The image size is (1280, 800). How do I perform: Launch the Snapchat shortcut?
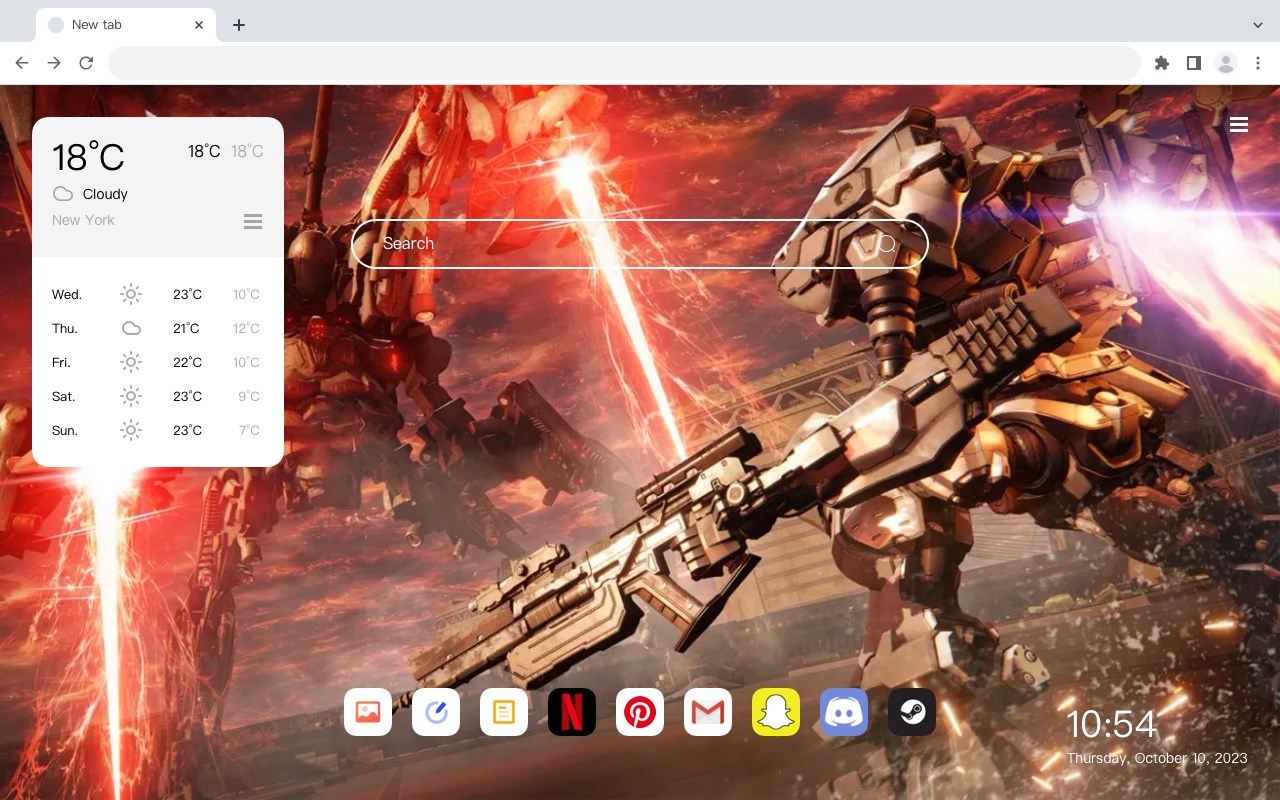click(x=776, y=712)
